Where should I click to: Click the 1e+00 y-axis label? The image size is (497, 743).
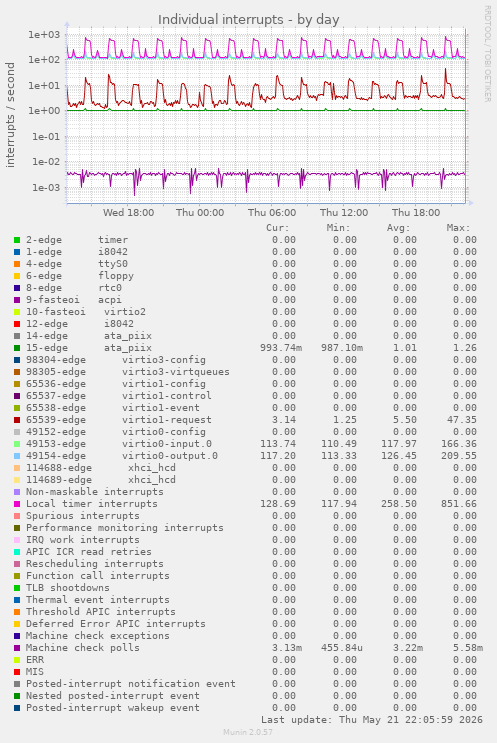point(47,111)
